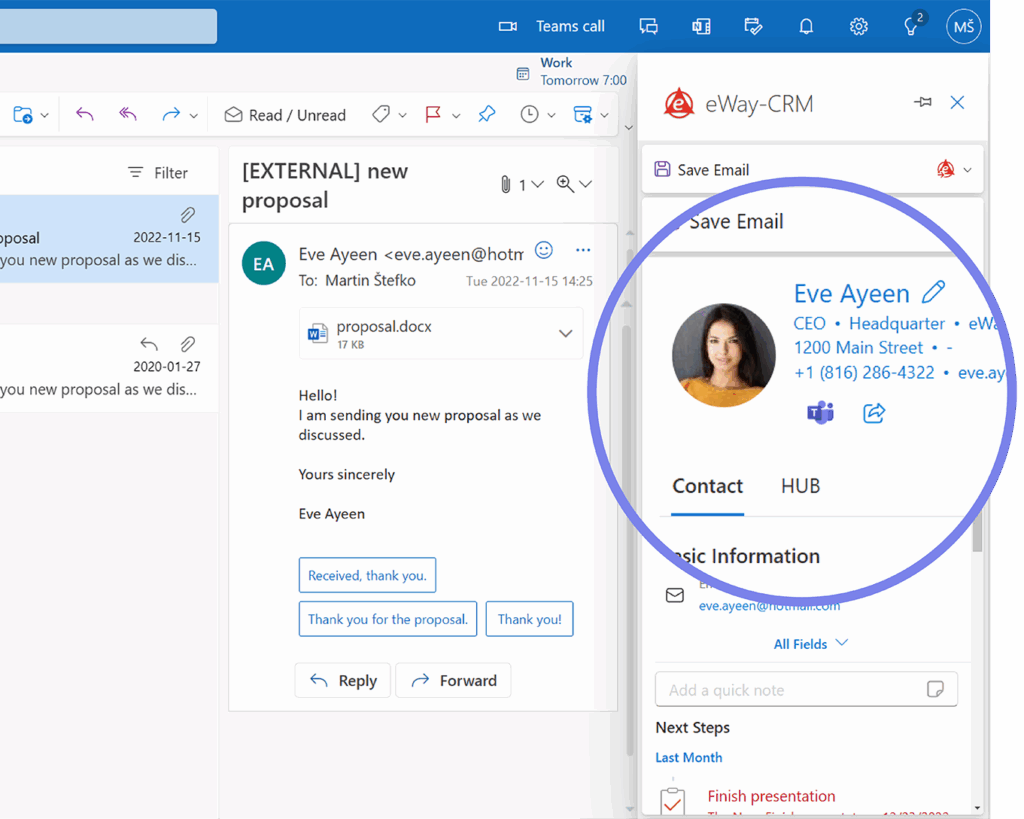The height and width of the screenshot is (819, 1024).
Task: Click the Forward toolbar arrow icon
Action: point(171,115)
